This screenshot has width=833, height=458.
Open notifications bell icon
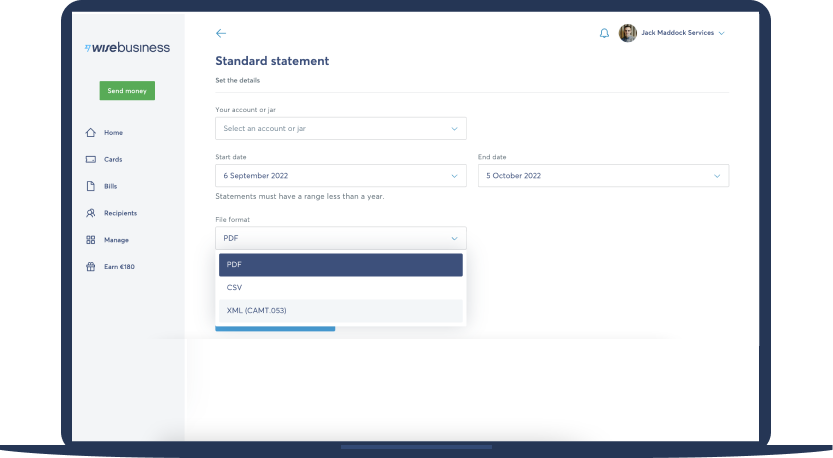604,33
